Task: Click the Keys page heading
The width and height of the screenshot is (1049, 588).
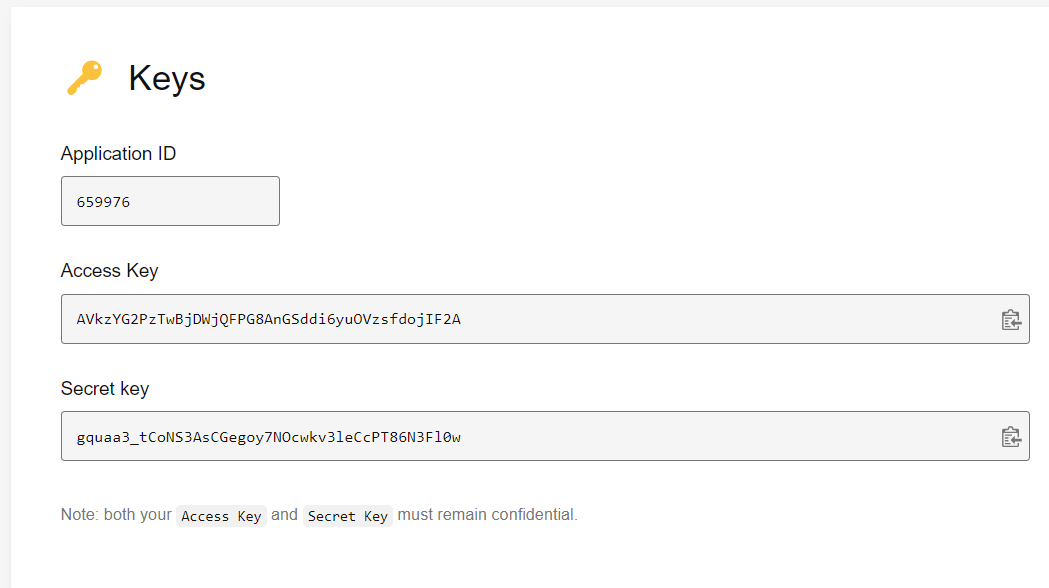Action: [x=167, y=78]
